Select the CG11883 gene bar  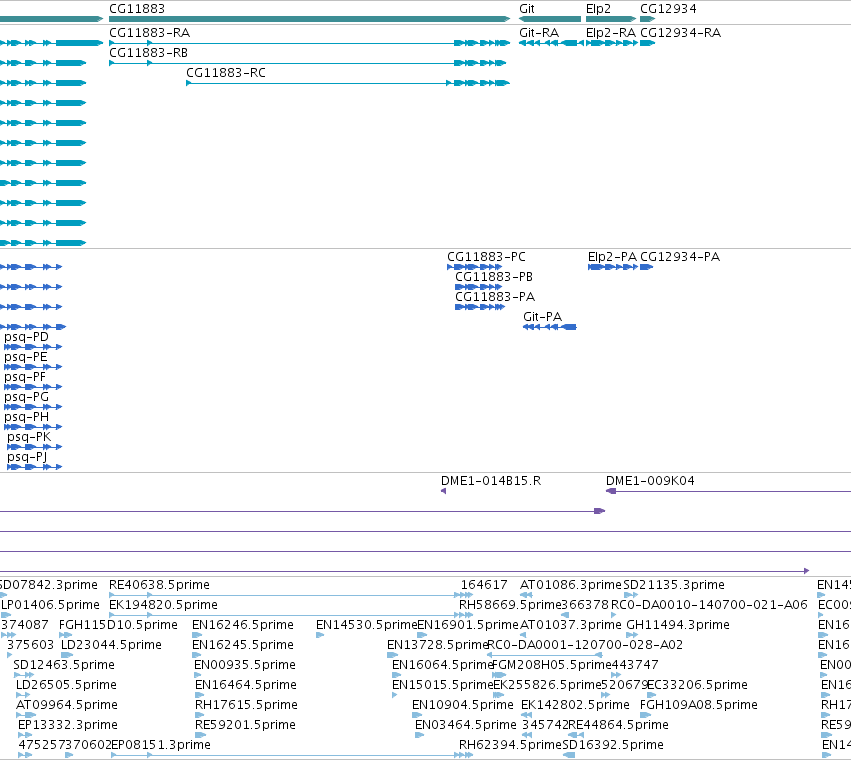(x=309, y=19)
